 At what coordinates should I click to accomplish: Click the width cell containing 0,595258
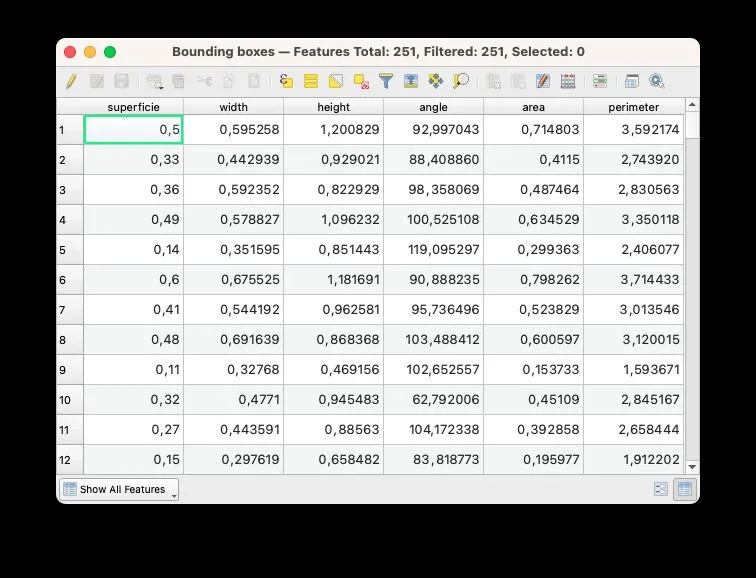(233, 129)
